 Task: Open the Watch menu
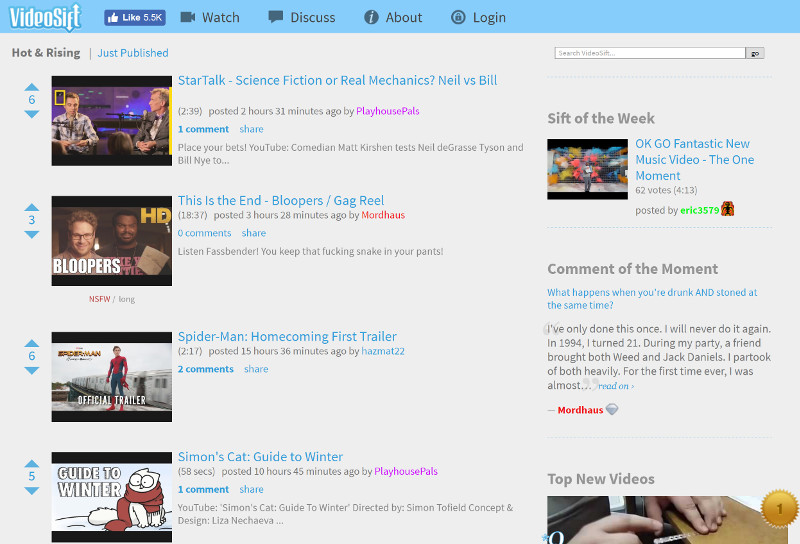[210, 17]
